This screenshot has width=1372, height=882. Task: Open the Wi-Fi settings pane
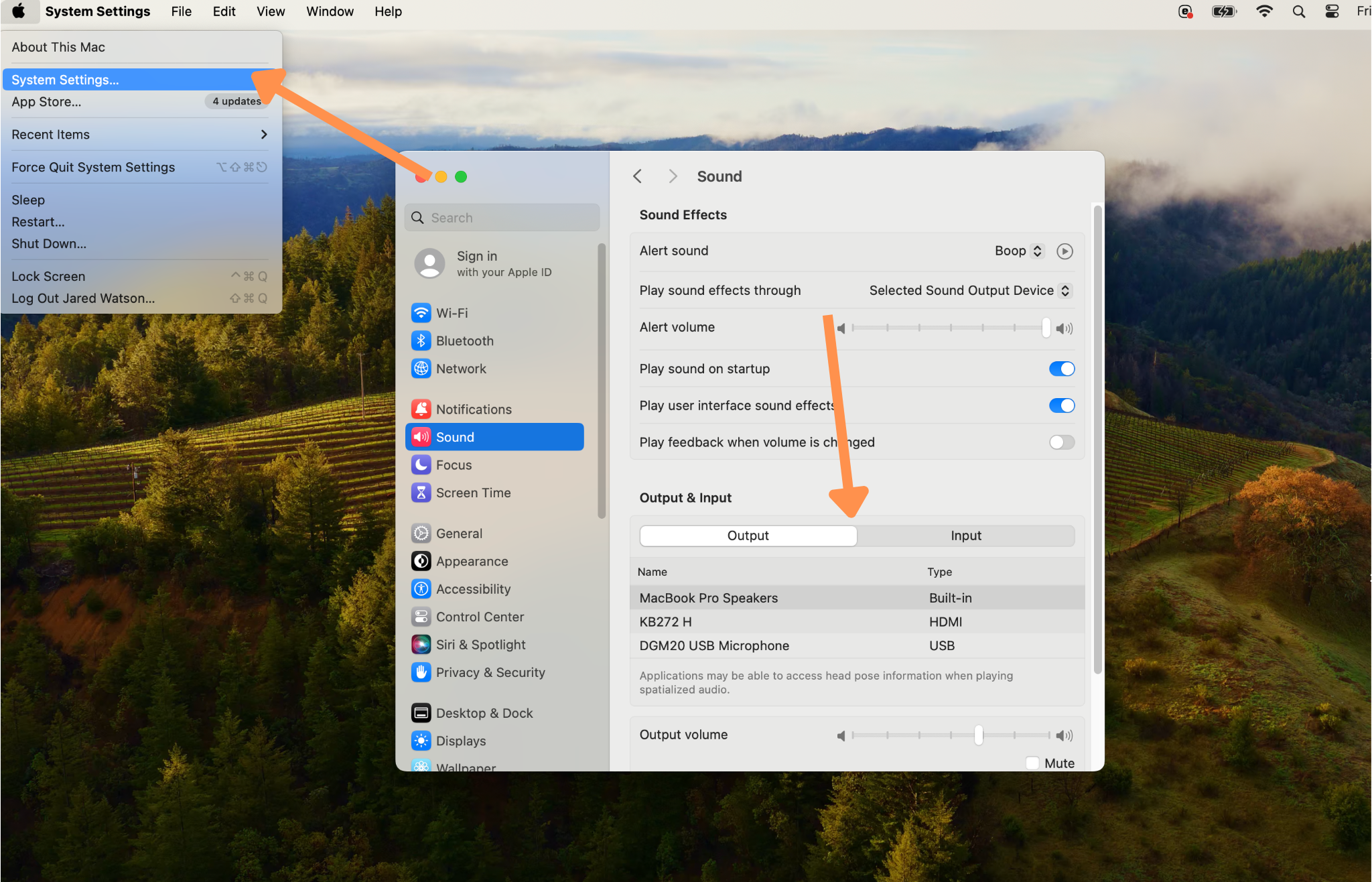[x=494, y=313]
